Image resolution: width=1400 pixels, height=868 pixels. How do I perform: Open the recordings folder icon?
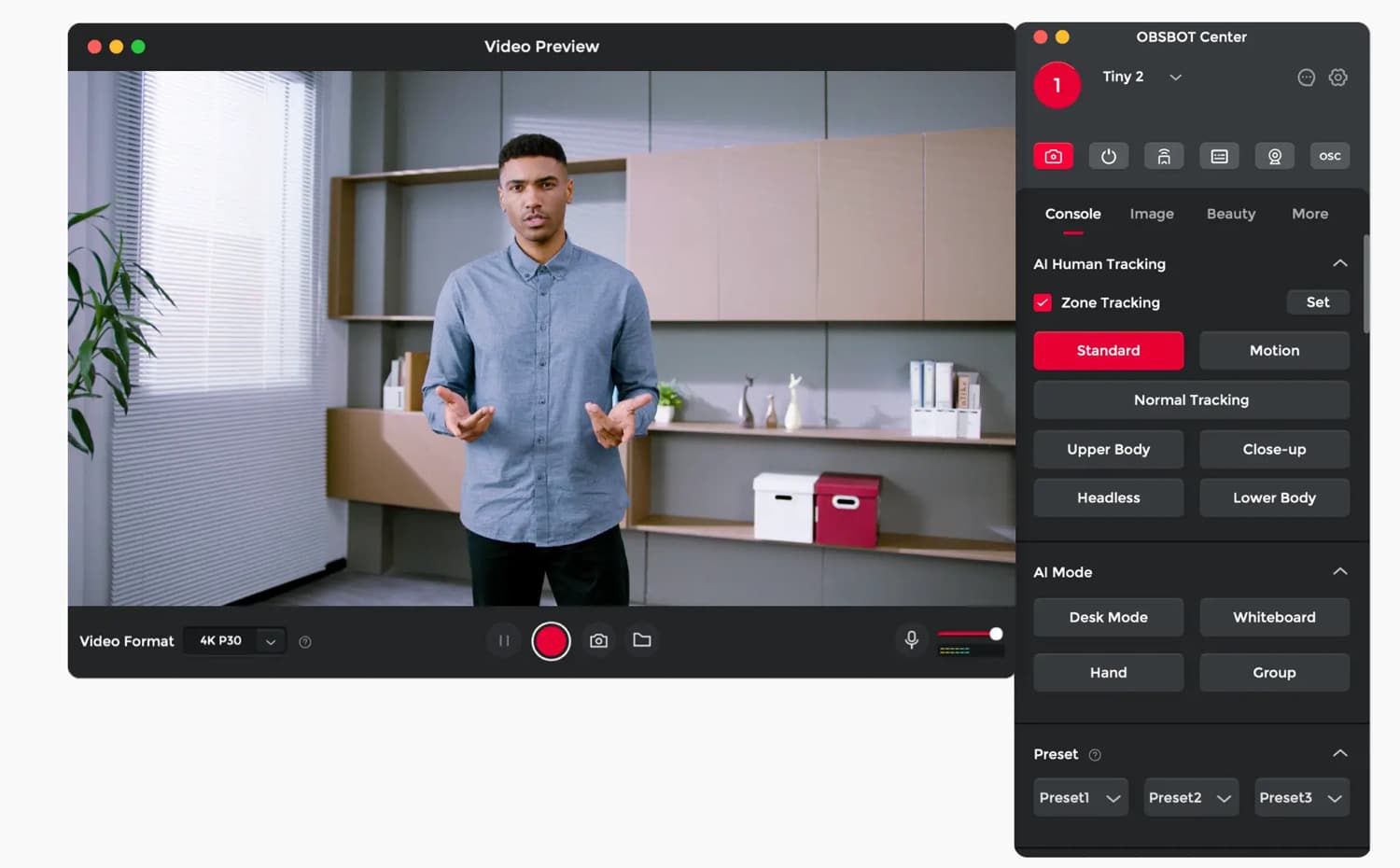coord(642,640)
